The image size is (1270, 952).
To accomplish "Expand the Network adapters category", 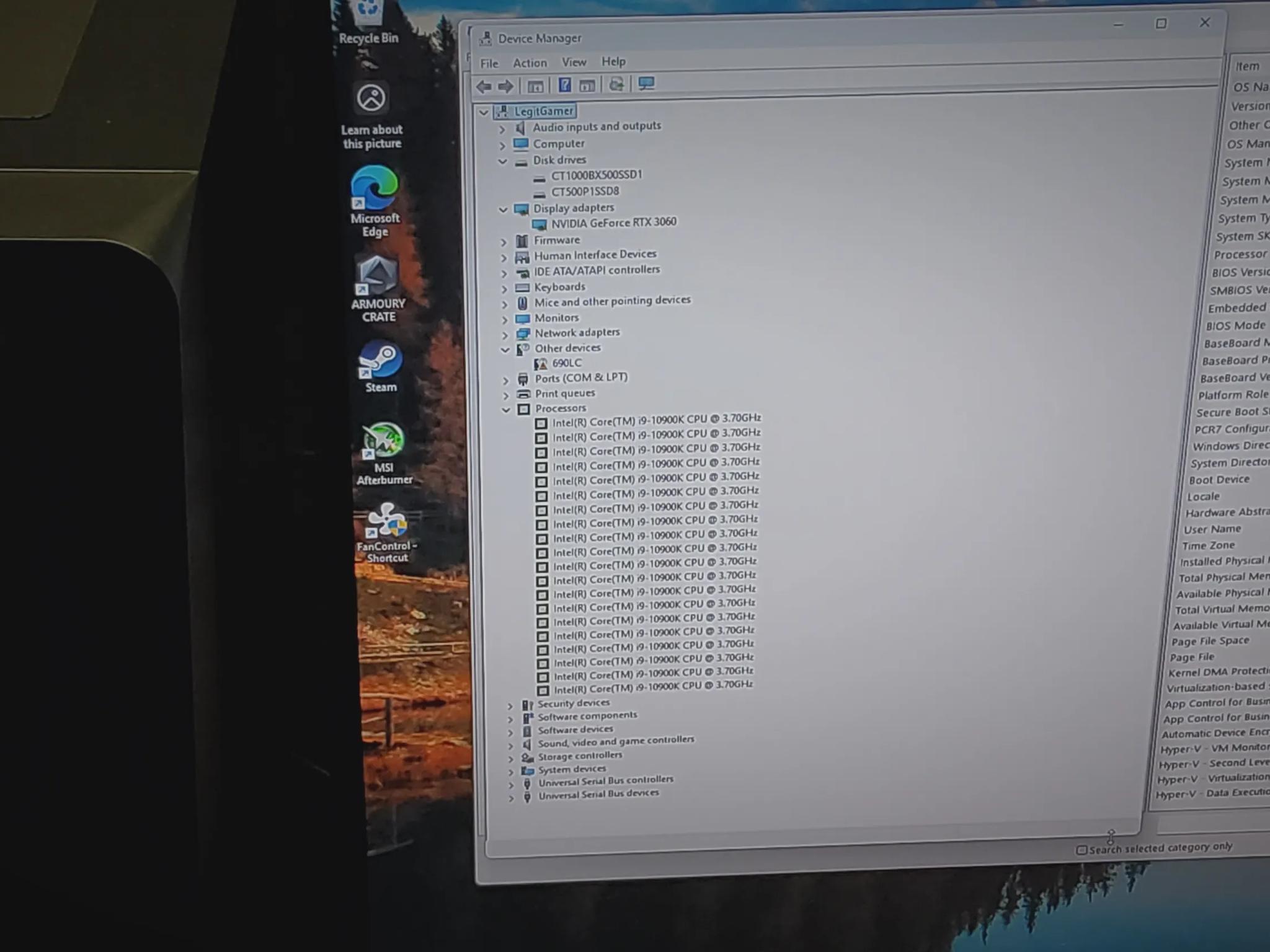I will [505, 335].
